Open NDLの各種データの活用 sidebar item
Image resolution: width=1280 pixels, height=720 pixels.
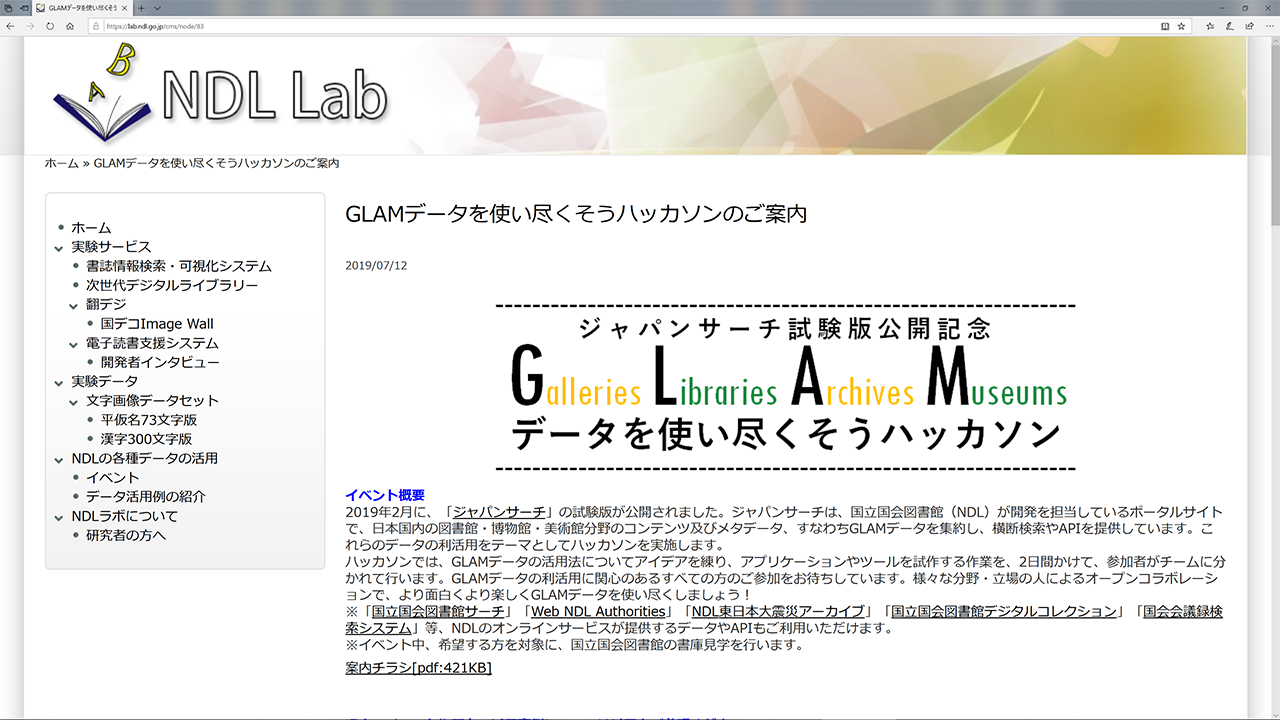(144, 459)
